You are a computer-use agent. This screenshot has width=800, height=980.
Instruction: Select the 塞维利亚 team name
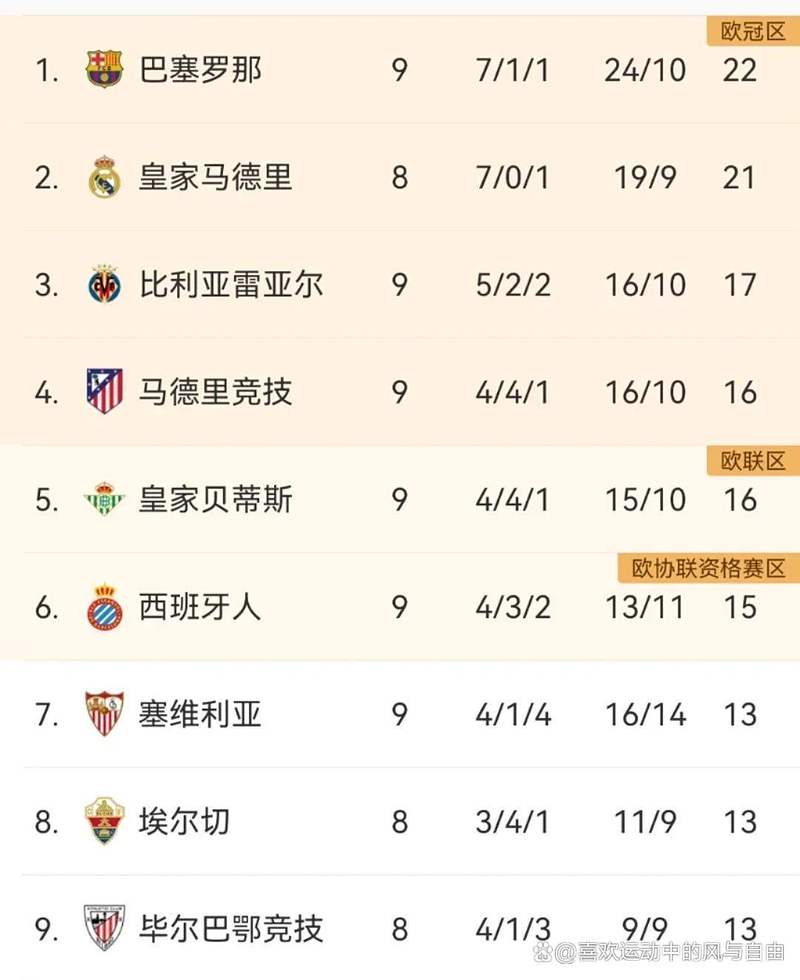(x=201, y=714)
